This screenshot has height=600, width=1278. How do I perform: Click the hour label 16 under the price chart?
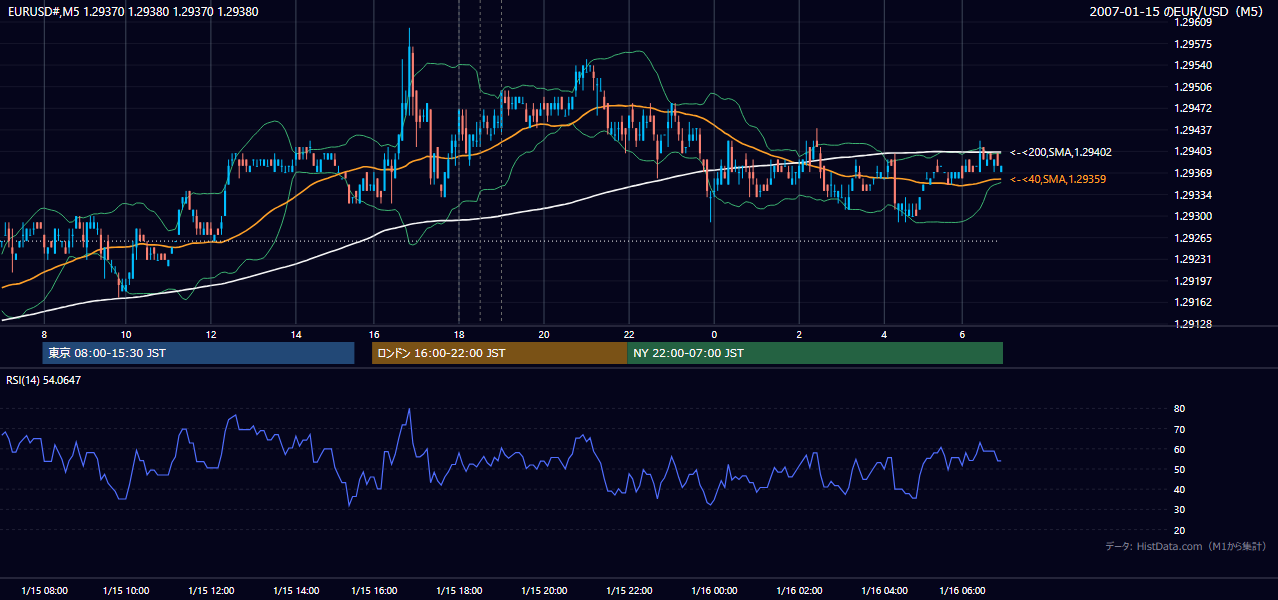(374, 333)
